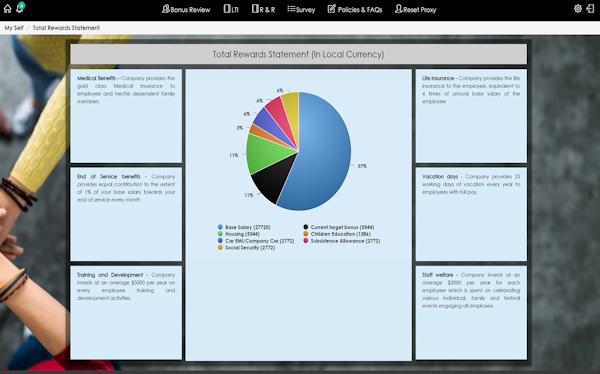Toggle the Housing legend entry
This screenshot has height=374, width=600.
(239, 234)
